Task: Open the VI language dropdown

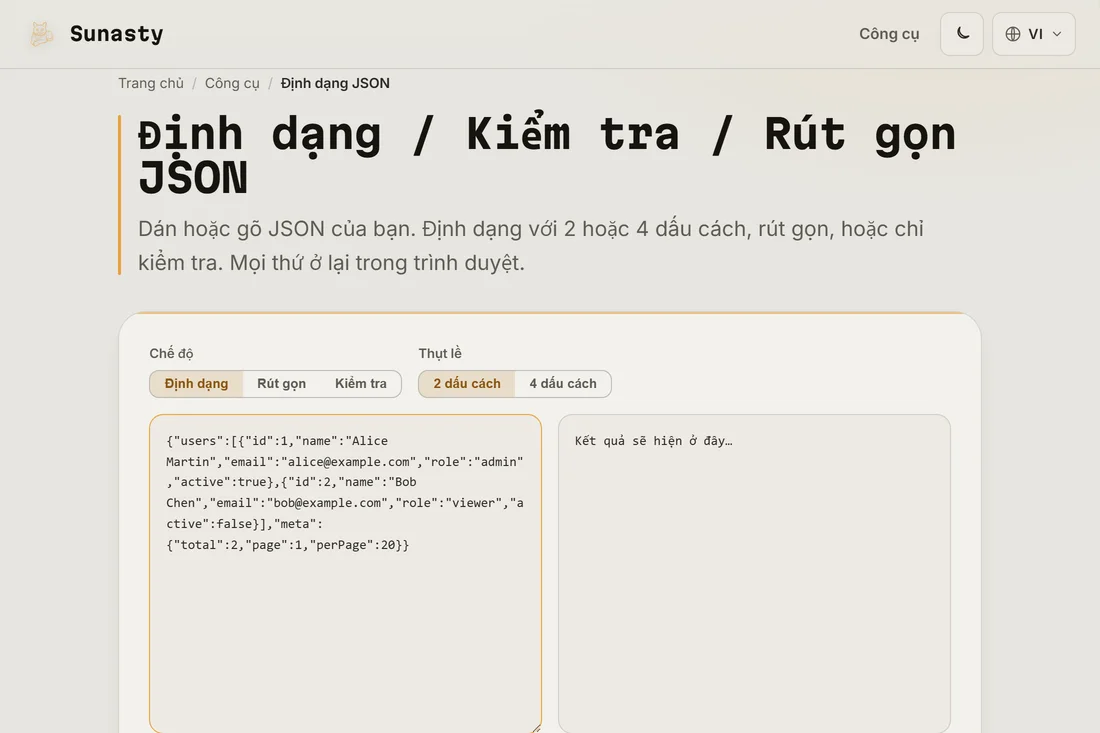Action: [1033, 34]
